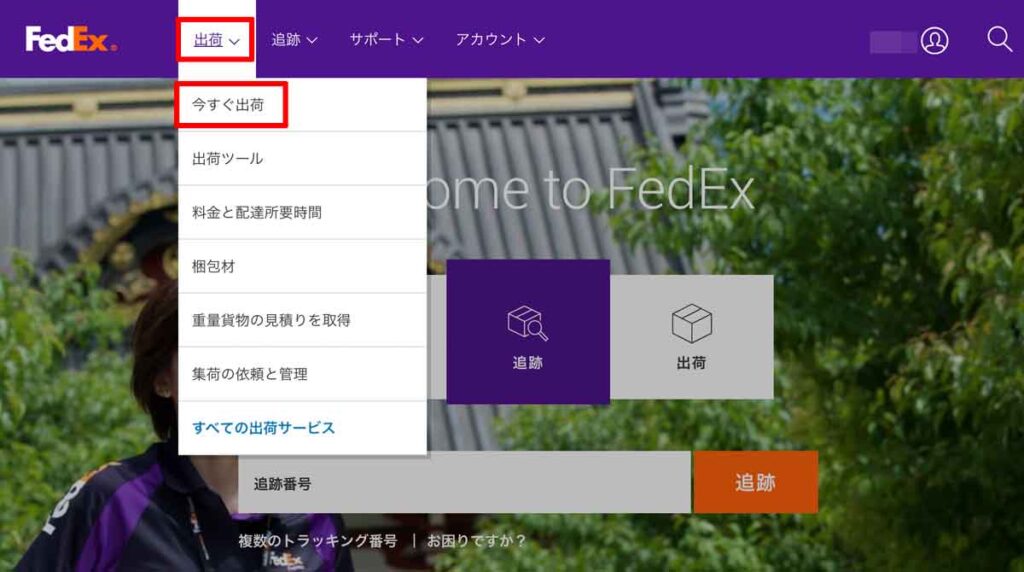The height and width of the screenshot is (572, 1024).
Task: Select the purple 追跡 package tile
Action: [x=528, y=331]
